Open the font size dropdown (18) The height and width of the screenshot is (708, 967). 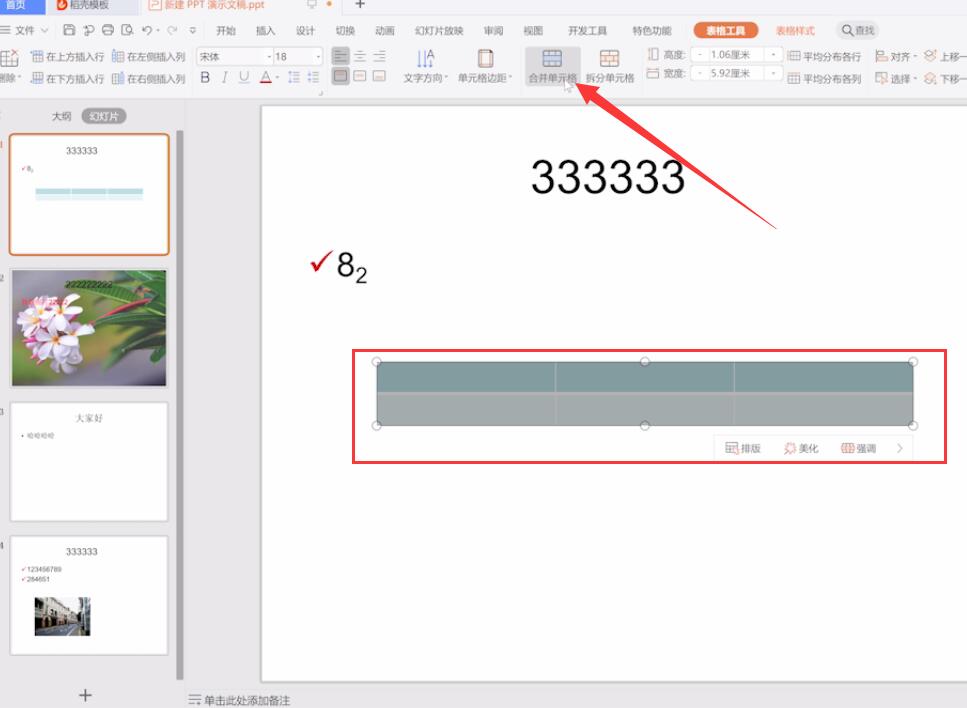pos(318,56)
